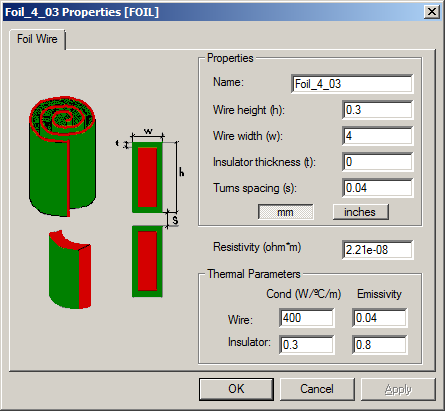The width and height of the screenshot is (445, 411).
Task: Confirm with the OK button
Action: click(x=236, y=389)
